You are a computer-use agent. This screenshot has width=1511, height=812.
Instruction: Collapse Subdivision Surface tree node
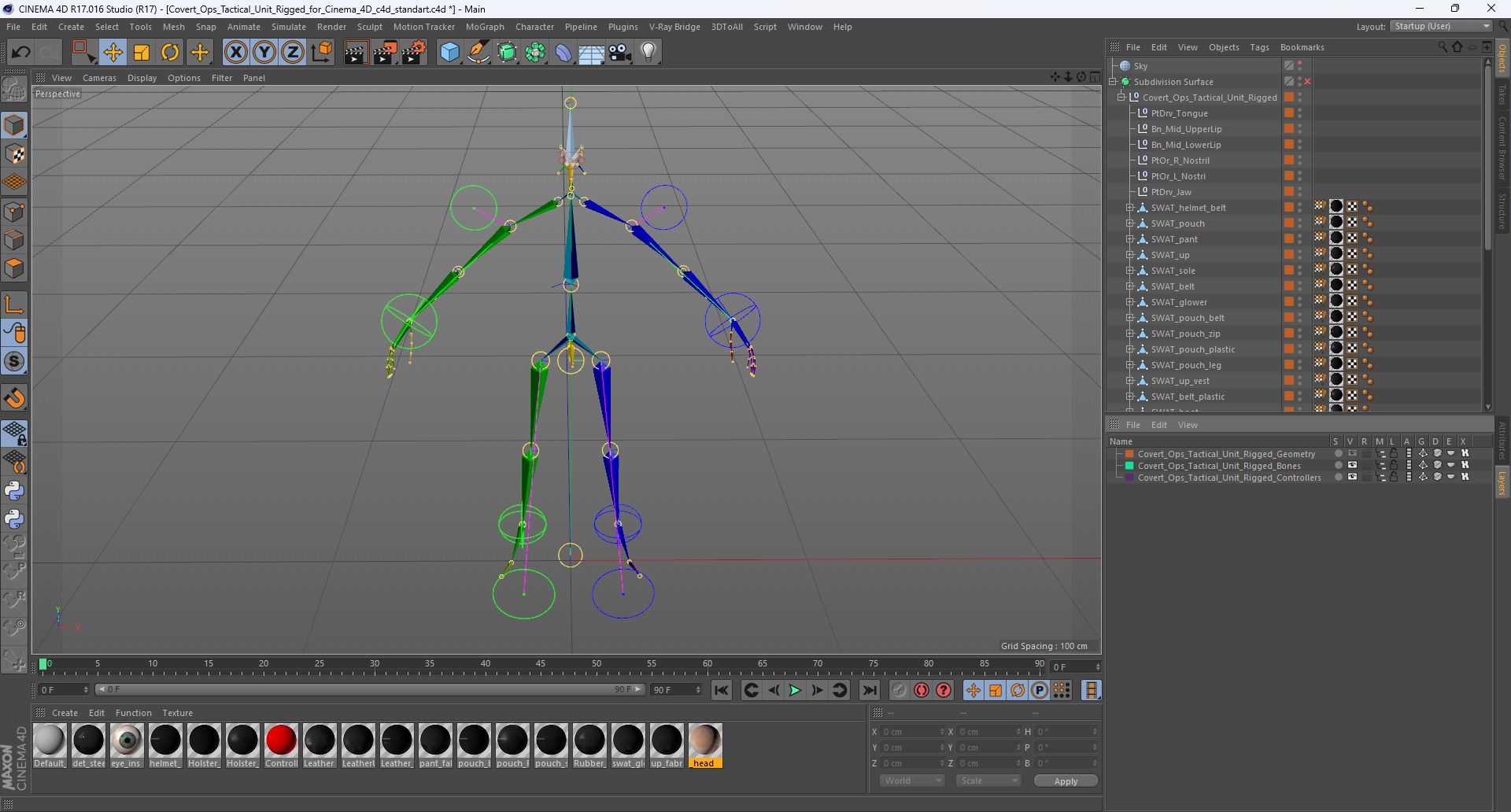pos(1114,82)
